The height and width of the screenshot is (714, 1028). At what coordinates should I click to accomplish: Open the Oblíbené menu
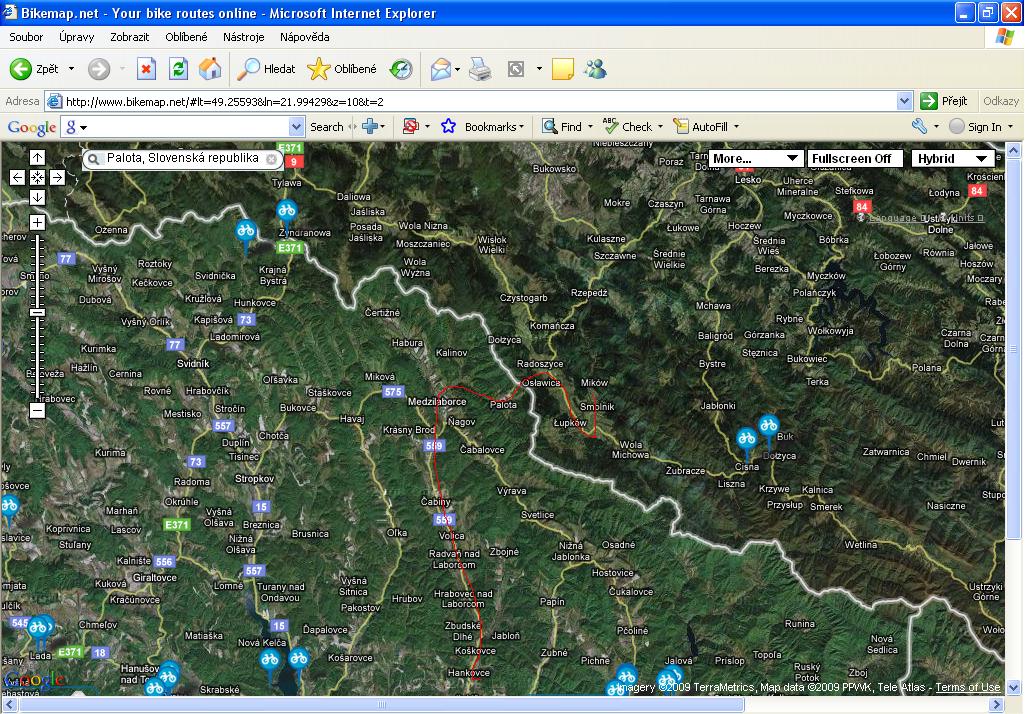[186, 37]
